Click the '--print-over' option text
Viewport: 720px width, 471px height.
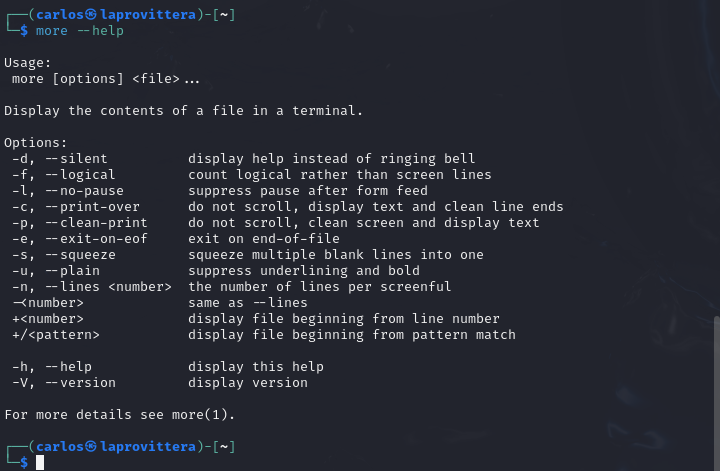[92, 207]
